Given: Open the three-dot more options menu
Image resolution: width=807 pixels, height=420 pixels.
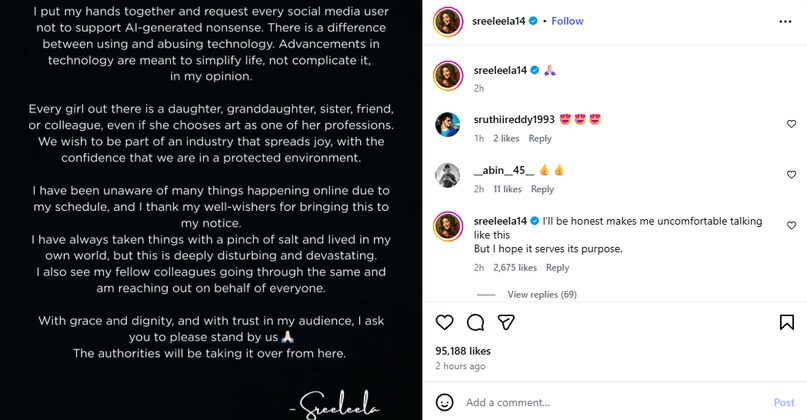Looking at the screenshot, I should [785, 21].
